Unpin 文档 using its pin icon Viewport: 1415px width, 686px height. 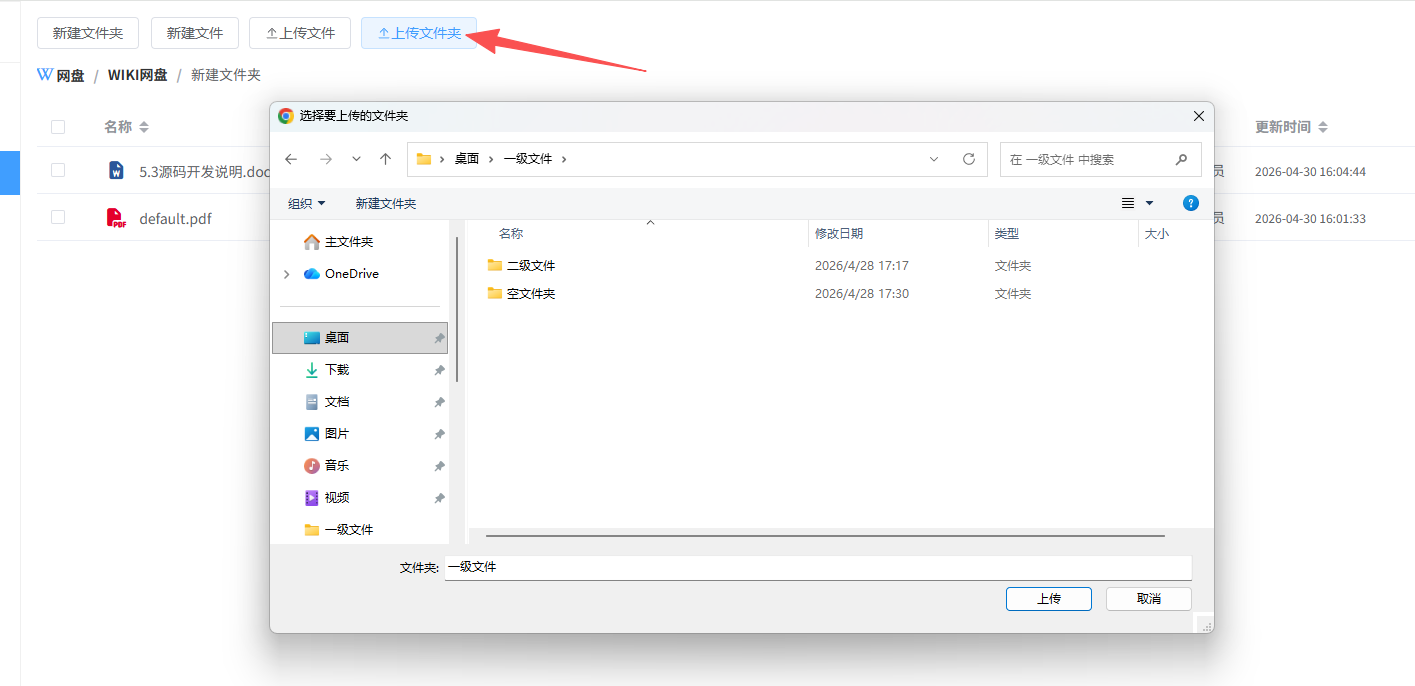pyautogui.click(x=439, y=403)
